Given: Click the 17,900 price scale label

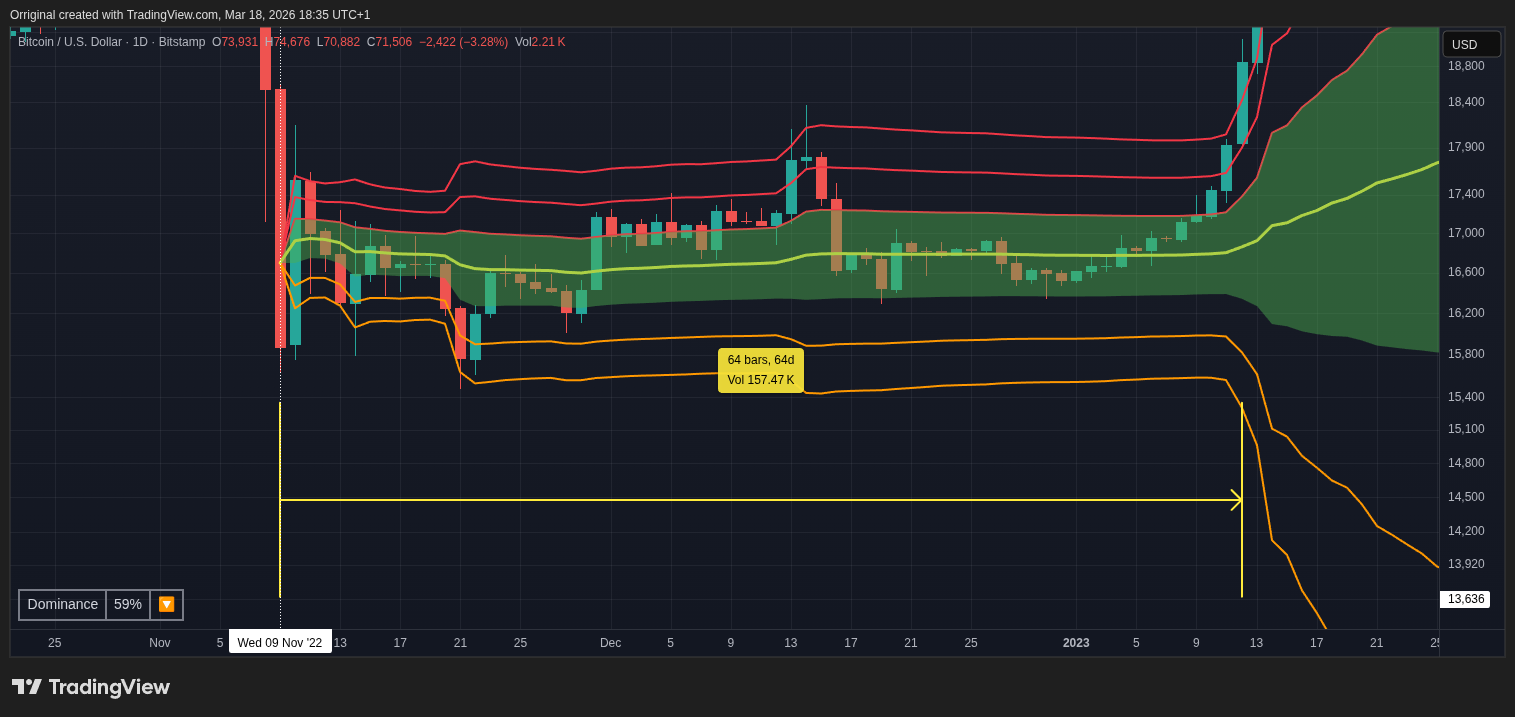Looking at the screenshot, I should click(1466, 147).
